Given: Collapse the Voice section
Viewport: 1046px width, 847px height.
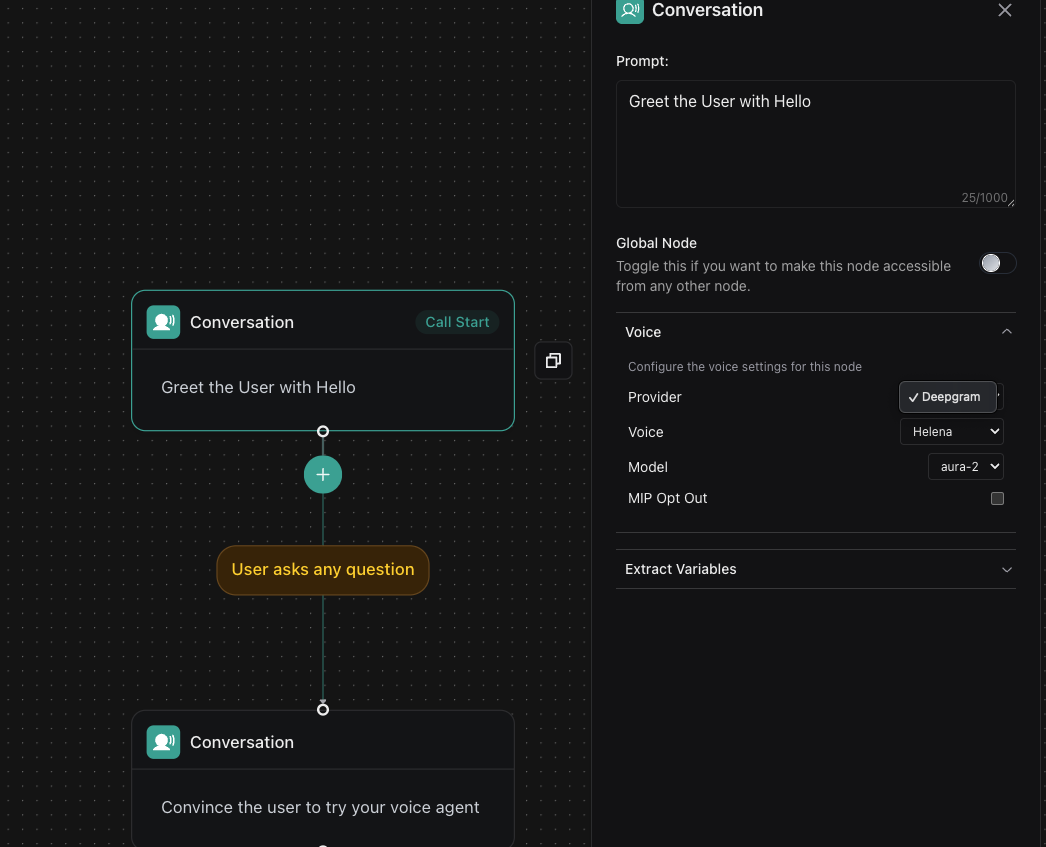Looking at the screenshot, I should 1006,332.
